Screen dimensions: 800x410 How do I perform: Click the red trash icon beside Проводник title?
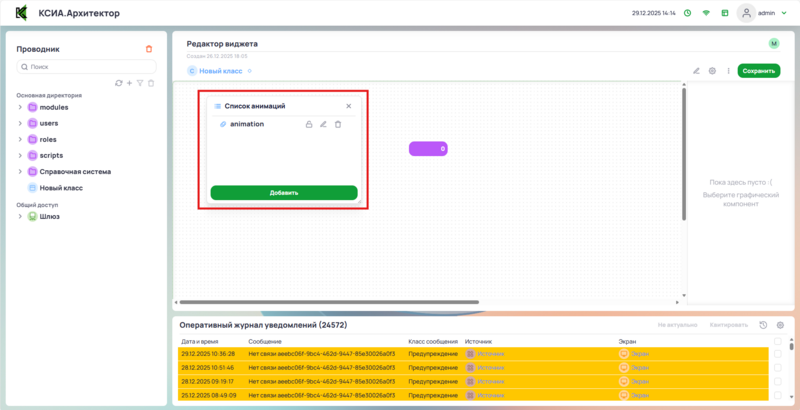tap(149, 48)
